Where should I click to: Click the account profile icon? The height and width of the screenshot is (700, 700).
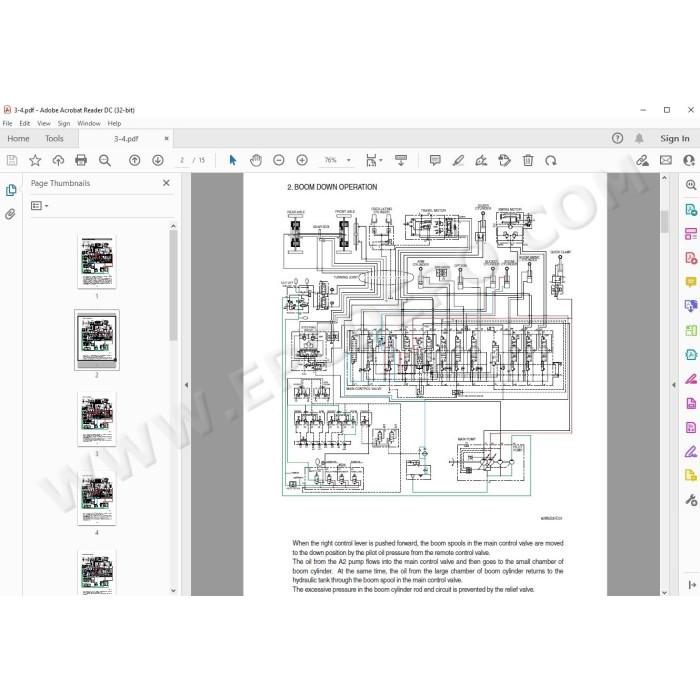point(689,160)
